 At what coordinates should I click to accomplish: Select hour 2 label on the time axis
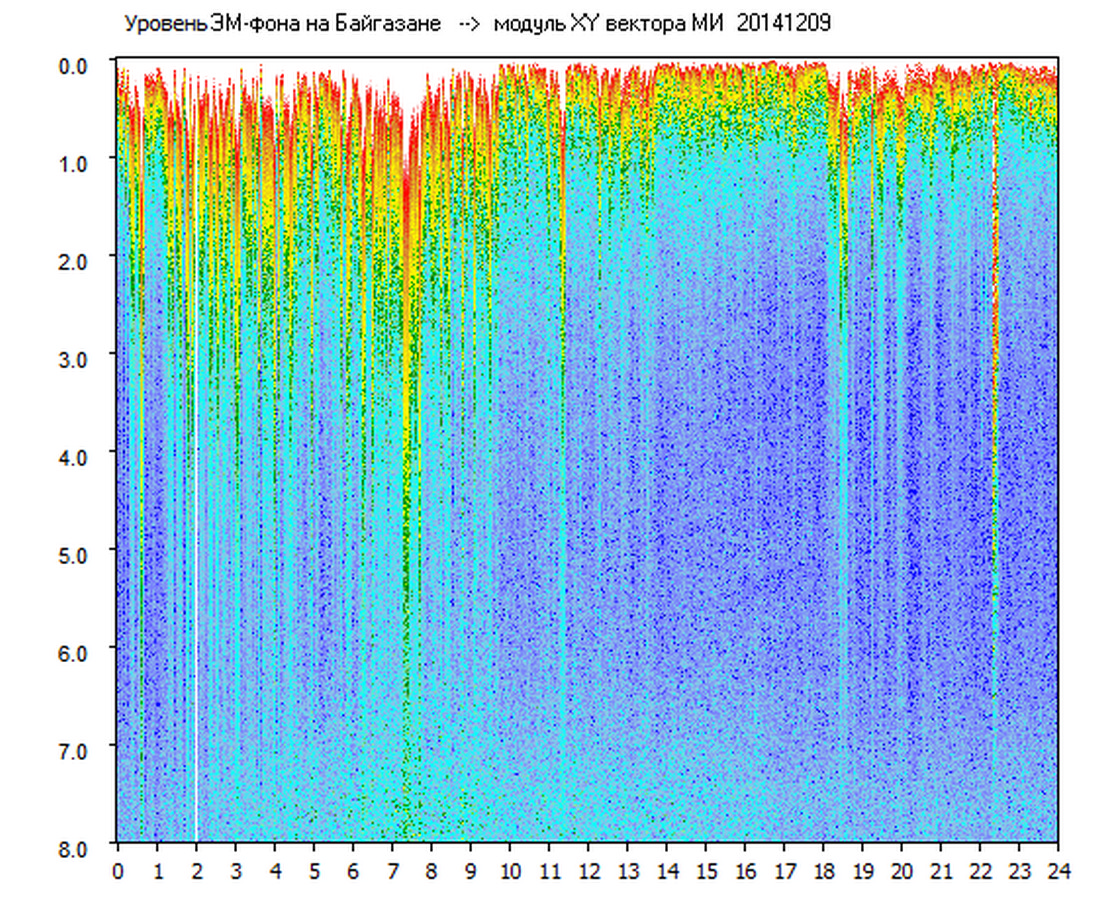coord(196,871)
